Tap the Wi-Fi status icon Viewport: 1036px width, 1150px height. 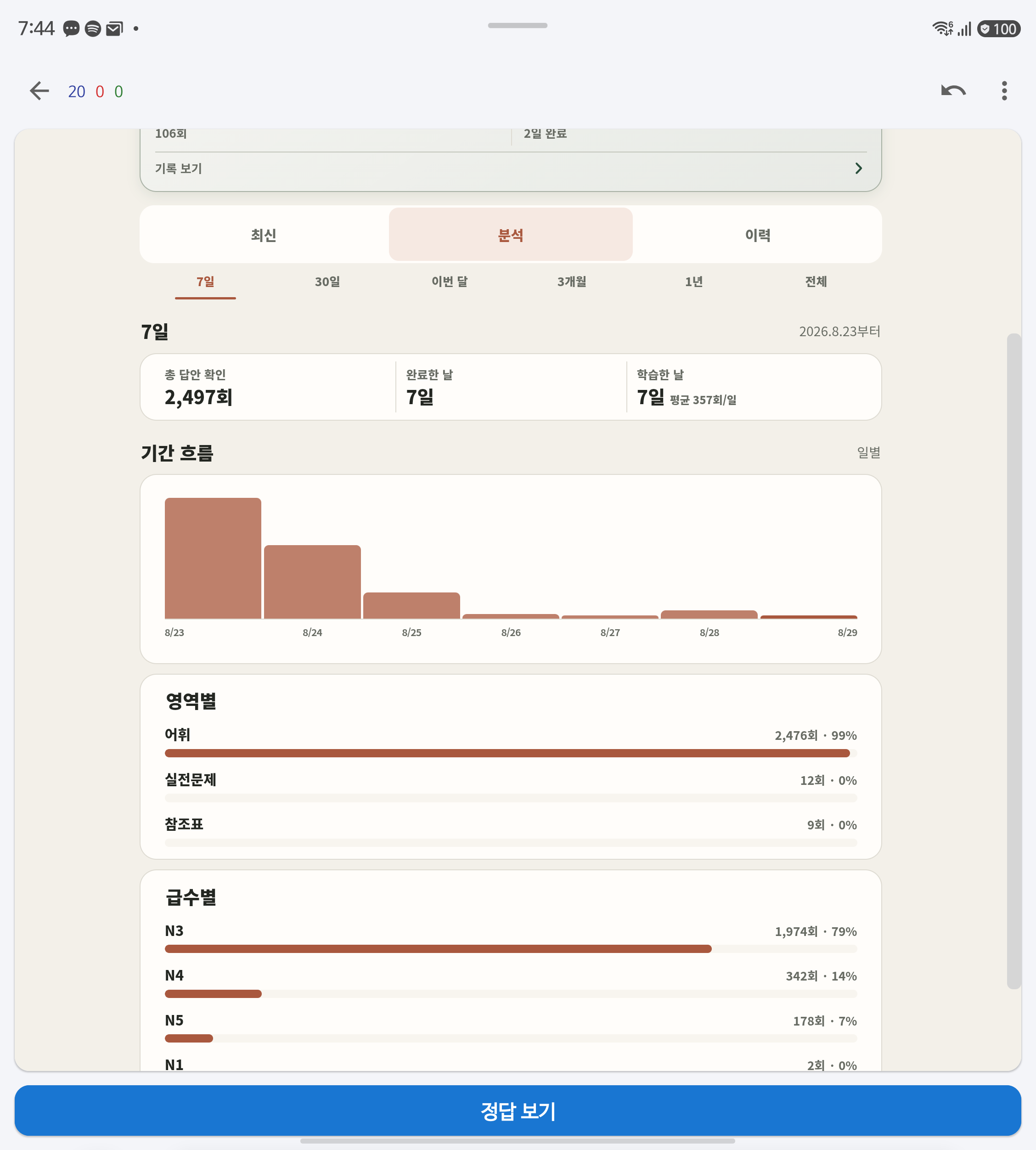(943, 28)
